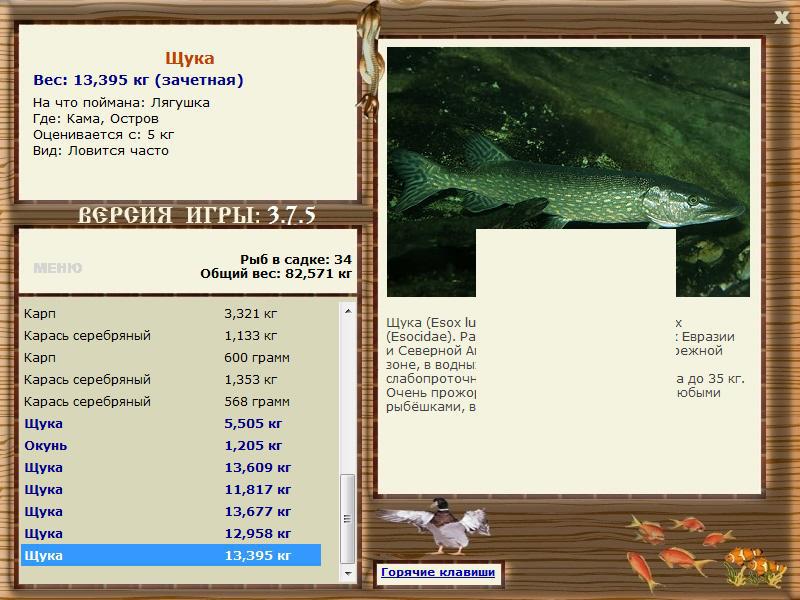The width and height of the screenshot is (800, 600).
Task: Click the fish list scrollbar thumb
Action: (x=348, y=518)
